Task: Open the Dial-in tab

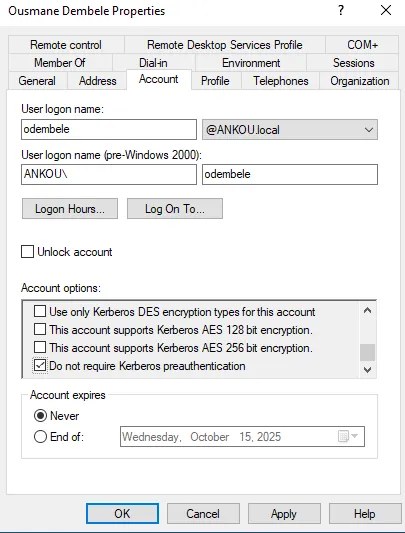Action: click(x=153, y=63)
